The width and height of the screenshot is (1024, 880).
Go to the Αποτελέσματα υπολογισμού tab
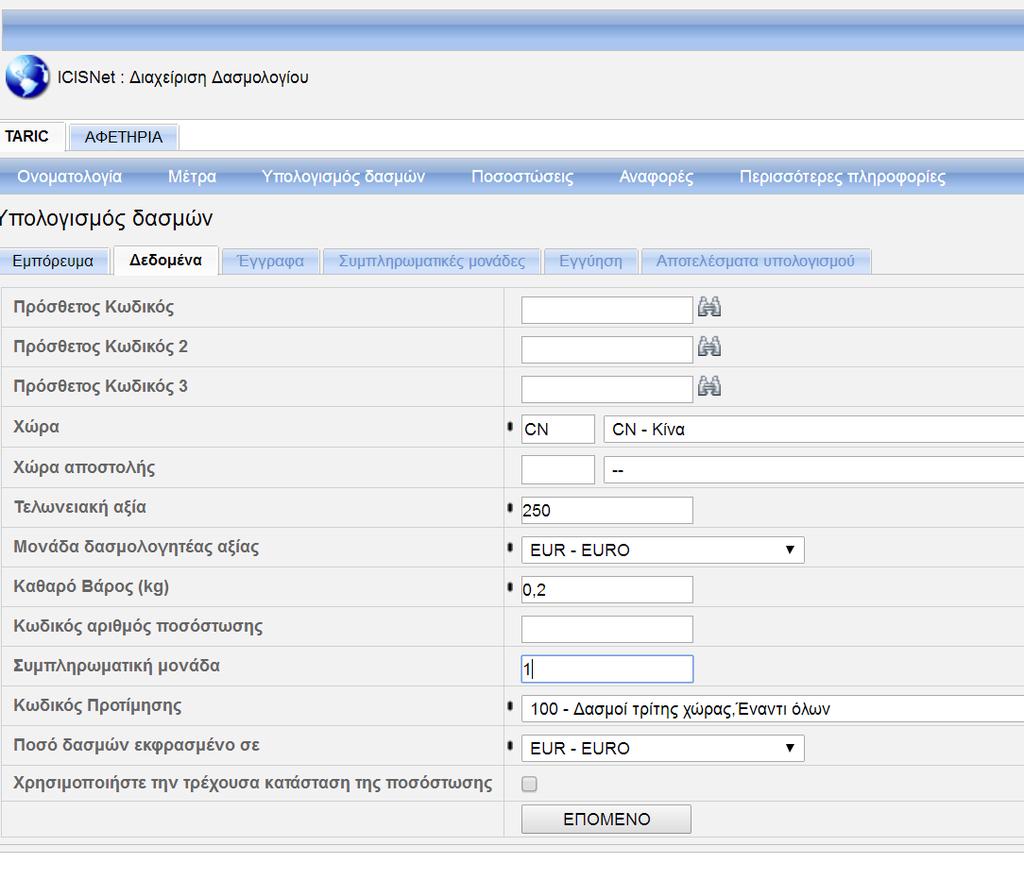(x=756, y=261)
